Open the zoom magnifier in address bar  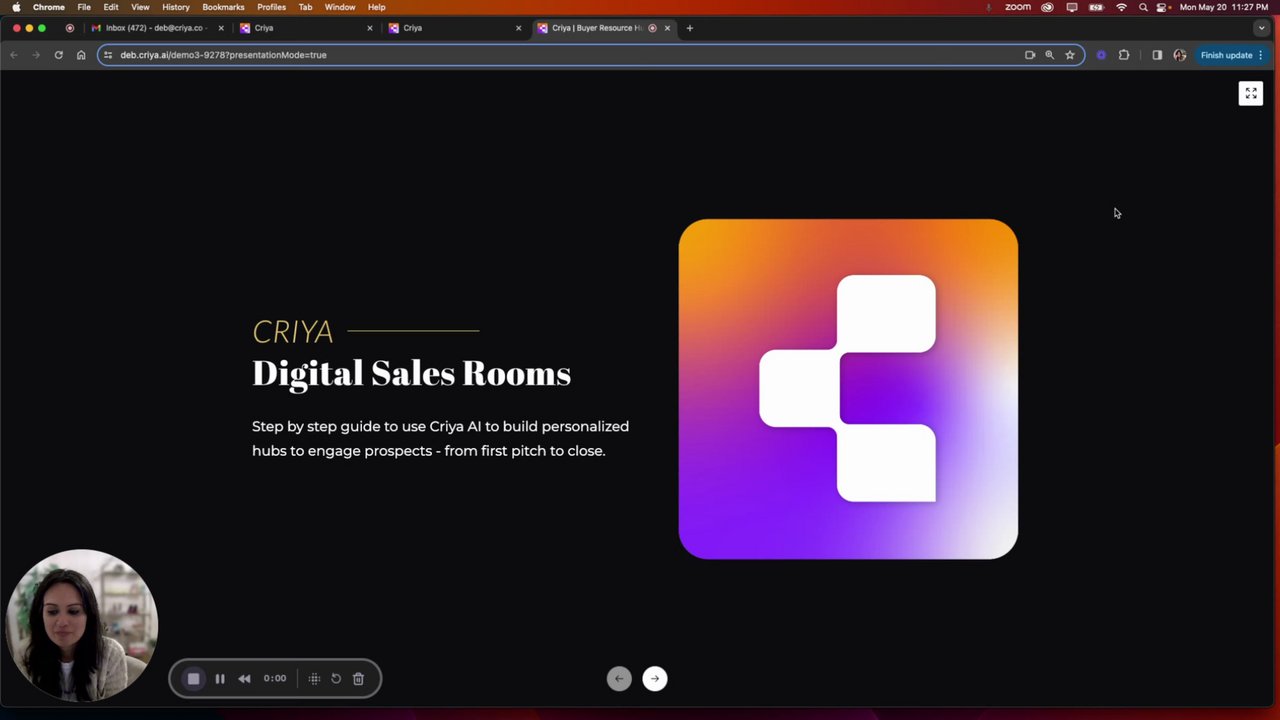coord(1049,55)
